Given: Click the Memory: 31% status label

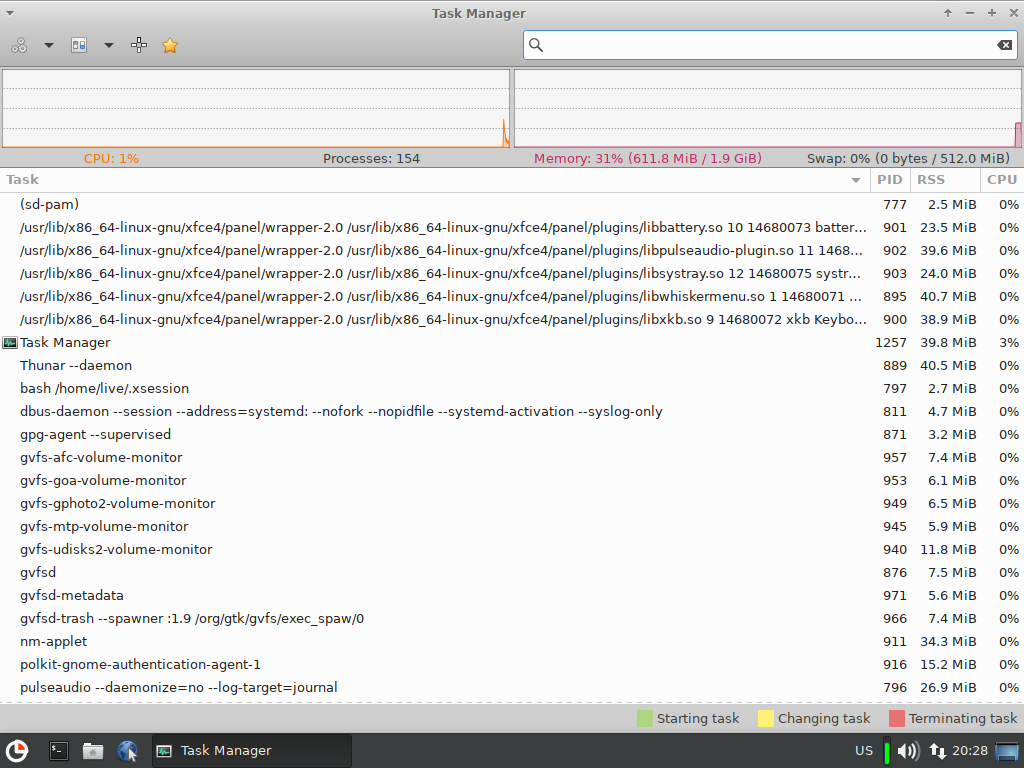Looking at the screenshot, I should [648, 158].
